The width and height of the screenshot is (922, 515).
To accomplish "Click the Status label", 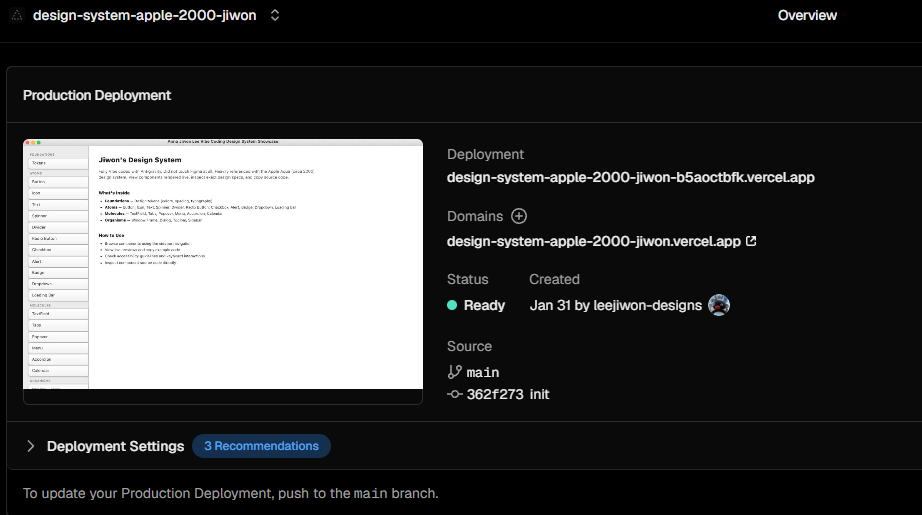I will tap(467, 279).
